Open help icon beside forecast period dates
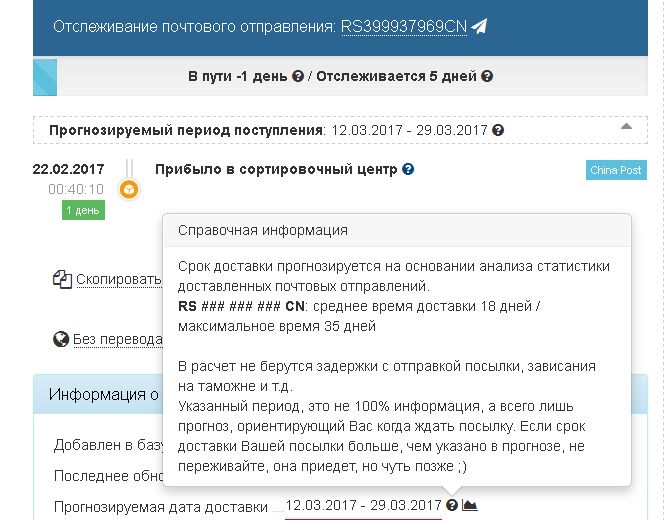This screenshot has height=520, width=668. (x=498, y=131)
